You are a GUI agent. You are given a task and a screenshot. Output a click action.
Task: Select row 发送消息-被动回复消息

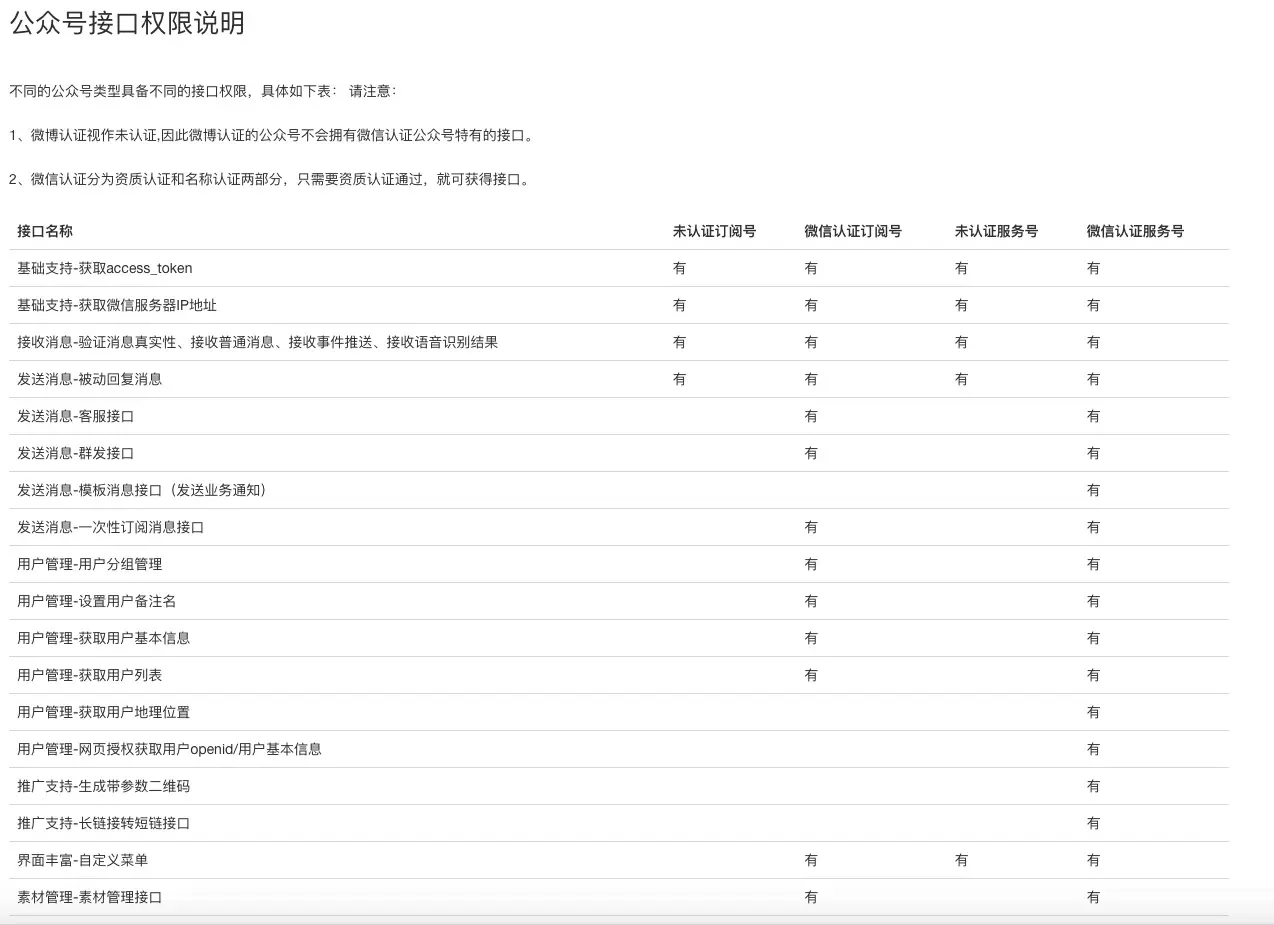click(619, 379)
